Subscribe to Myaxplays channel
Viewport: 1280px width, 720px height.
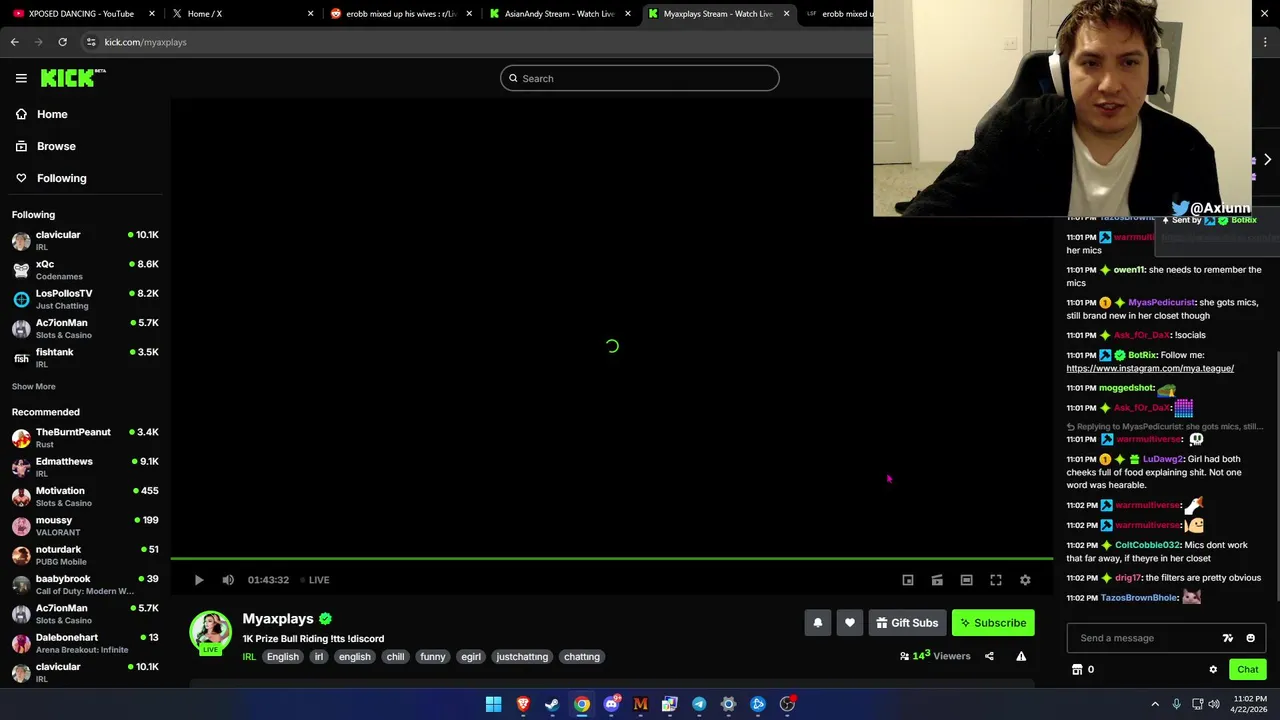coord(993,623)
